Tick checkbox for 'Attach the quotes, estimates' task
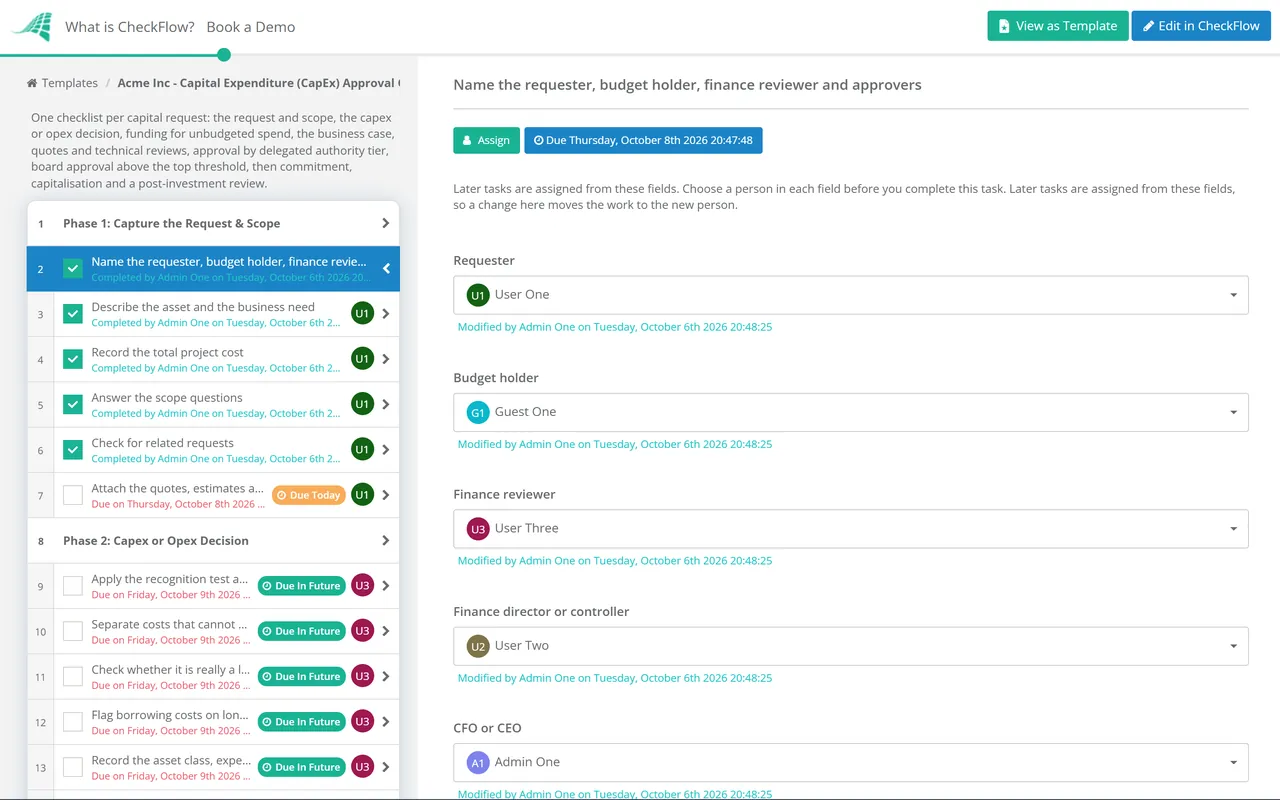This screenshot has width=1280, height=800. [x=73, y=495]
